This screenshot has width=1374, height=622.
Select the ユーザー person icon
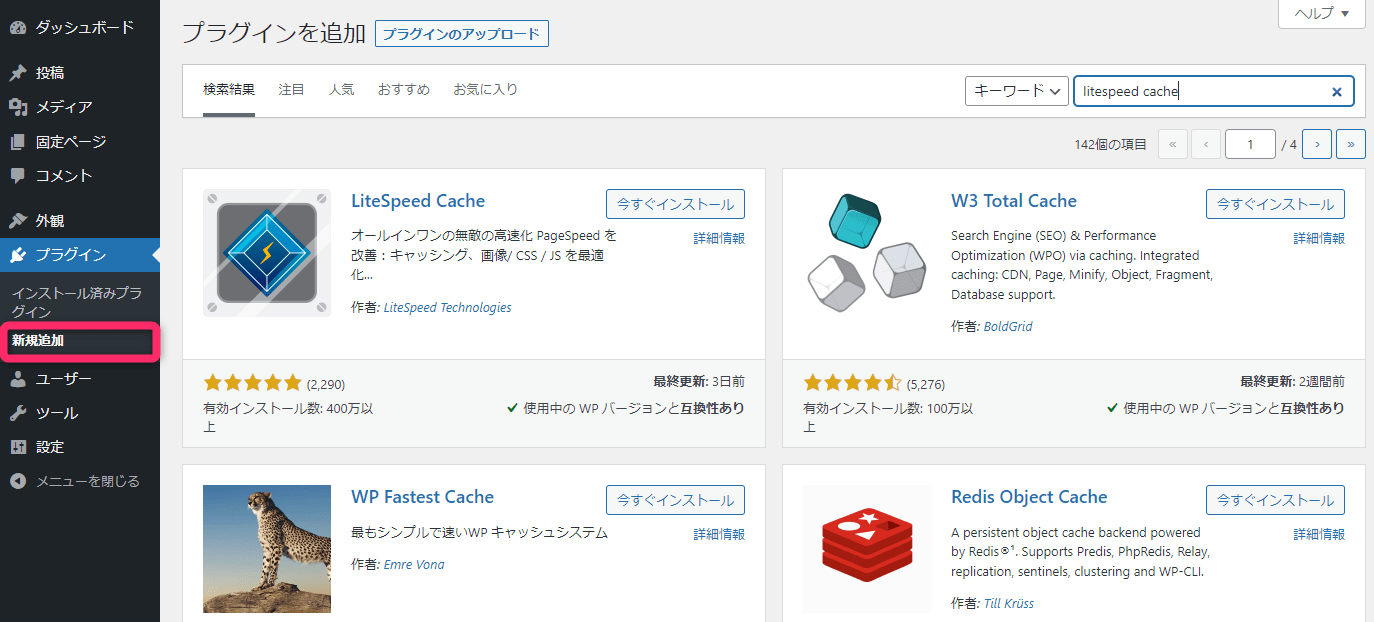(18, 377)
